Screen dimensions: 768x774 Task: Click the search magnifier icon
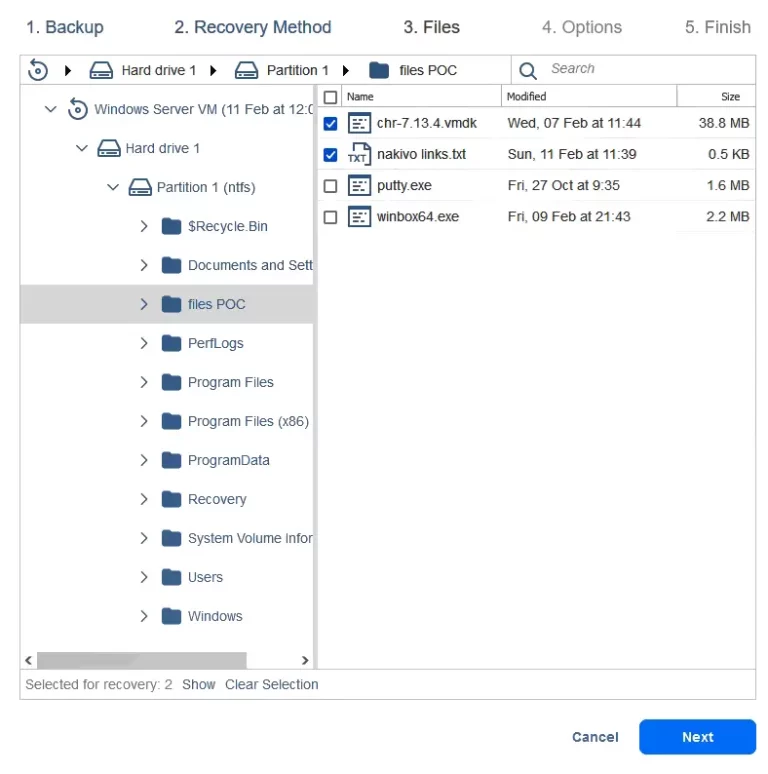(x=528, y=70)
